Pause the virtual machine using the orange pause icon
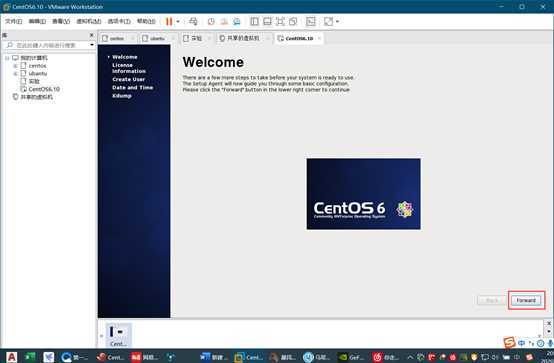Viewport: 554px width, 363px height. pyautogui.click(x=169, y=22)
